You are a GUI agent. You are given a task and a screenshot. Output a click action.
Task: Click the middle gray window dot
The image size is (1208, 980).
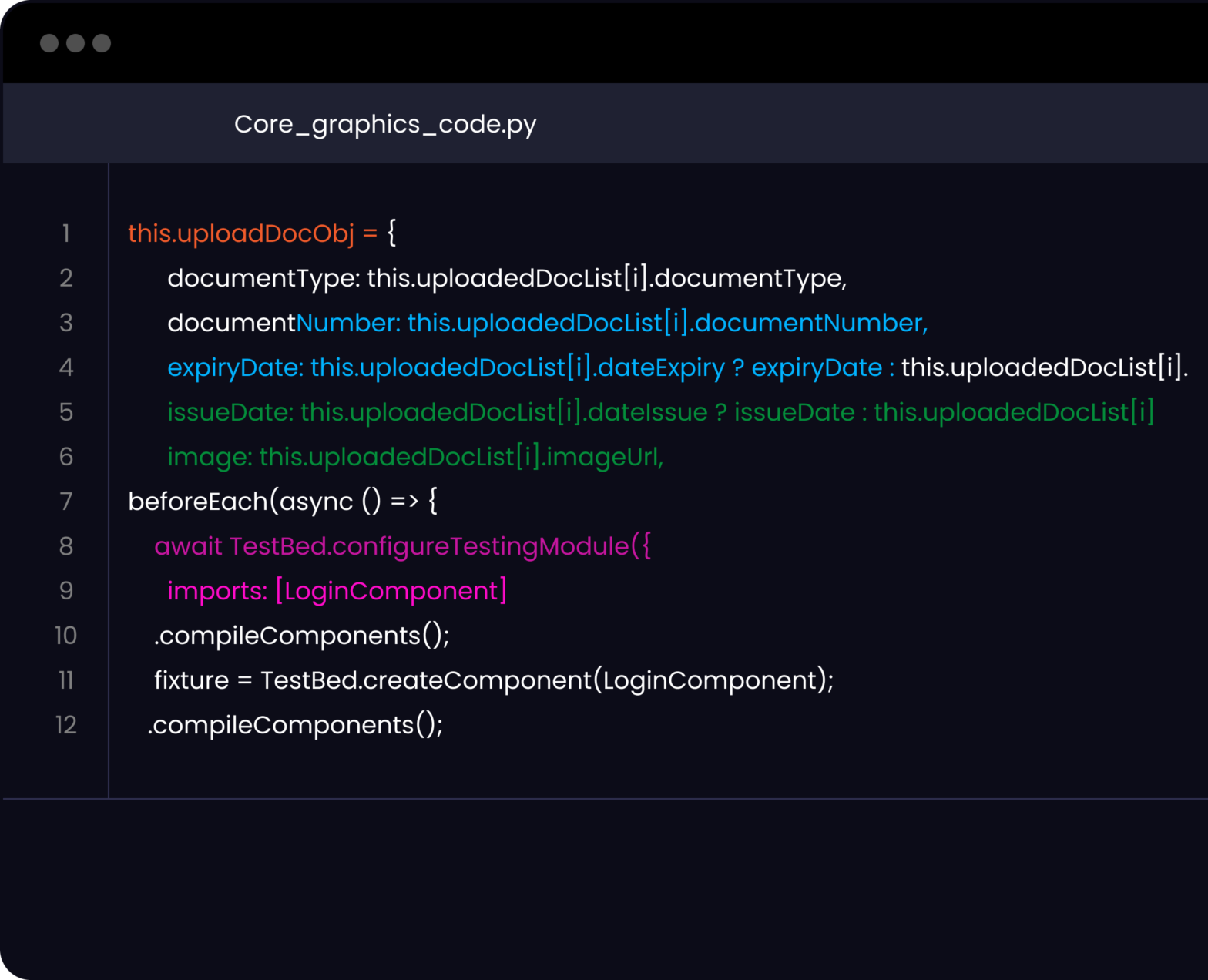75,43
